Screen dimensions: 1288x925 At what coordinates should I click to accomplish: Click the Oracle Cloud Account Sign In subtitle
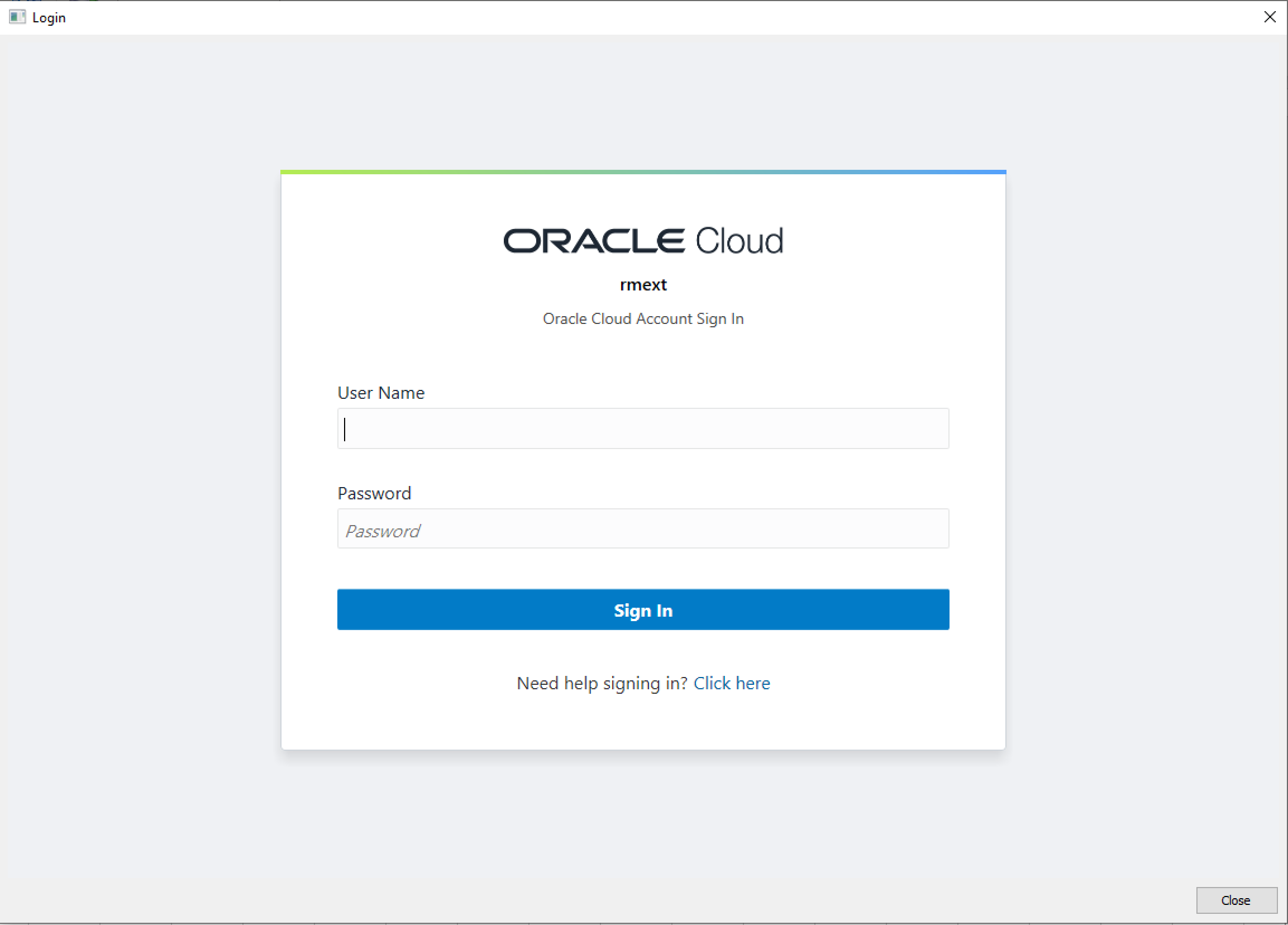point(643,318)
